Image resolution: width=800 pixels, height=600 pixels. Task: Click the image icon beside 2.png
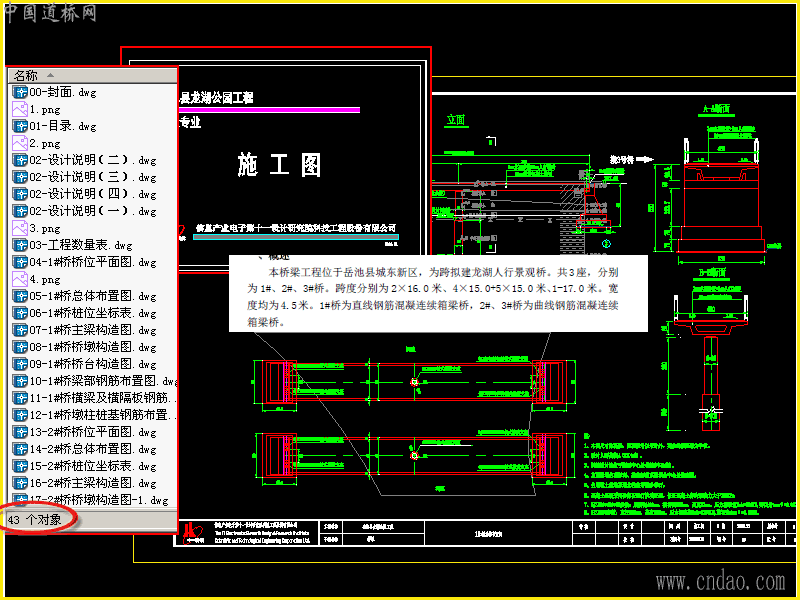pos(20,143)
